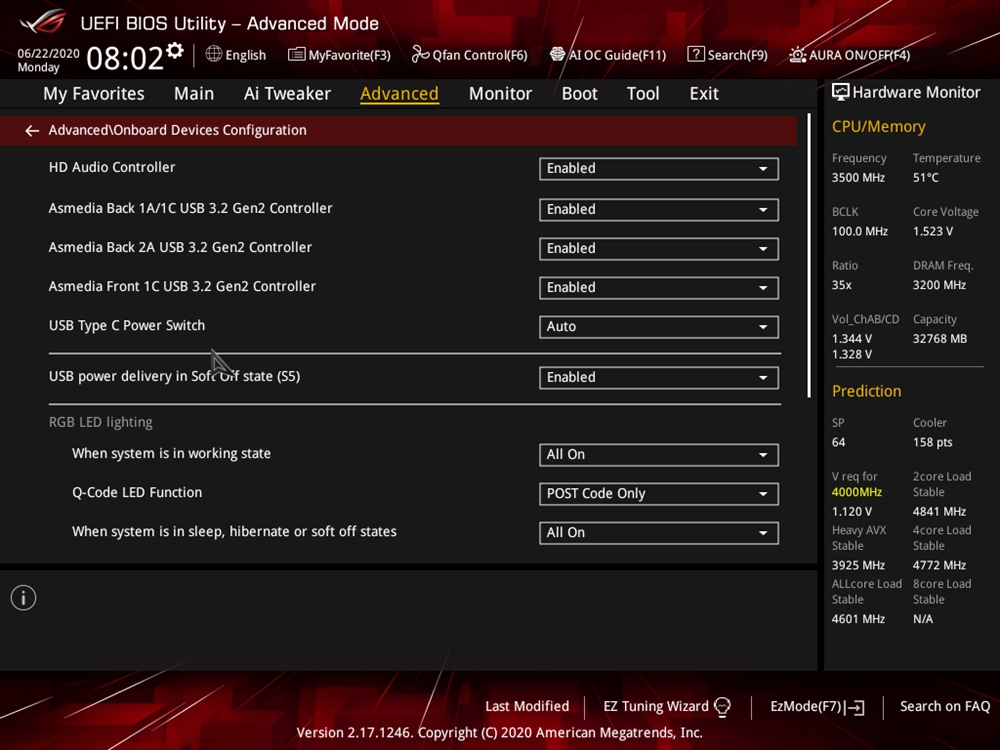Image resolution: width=1000 pixels, height=750 pixels.
Task: Select When system is in working state label
Action: point(172,453)
